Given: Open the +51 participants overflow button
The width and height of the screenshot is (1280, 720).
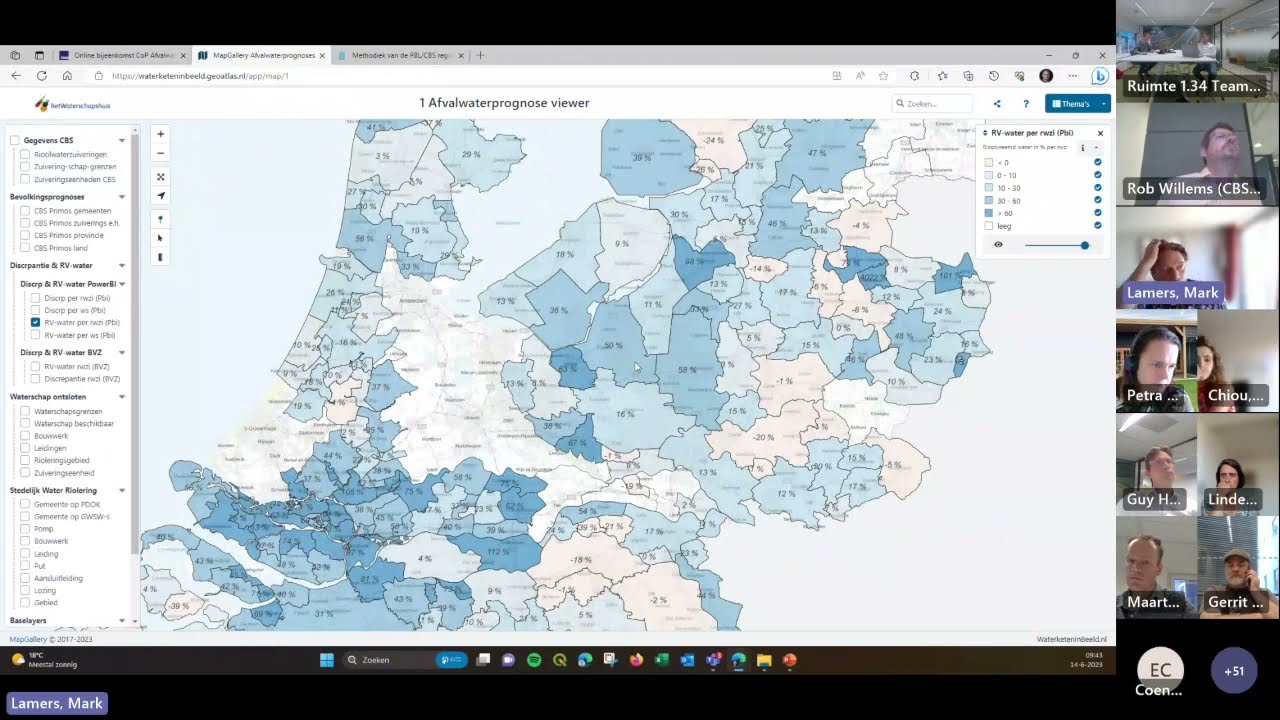Looking at the screenshot, I should point(1234,671).
